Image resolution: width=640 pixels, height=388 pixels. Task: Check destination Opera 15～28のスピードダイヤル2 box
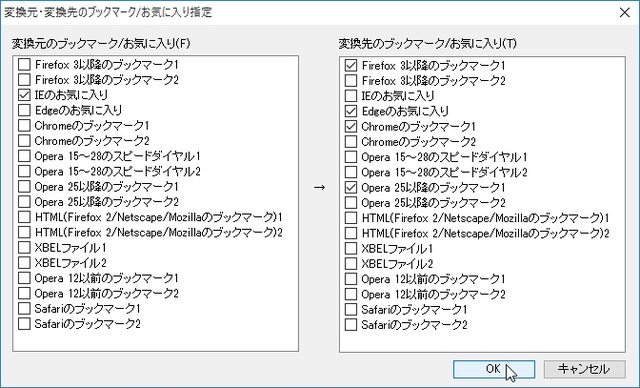351,172
